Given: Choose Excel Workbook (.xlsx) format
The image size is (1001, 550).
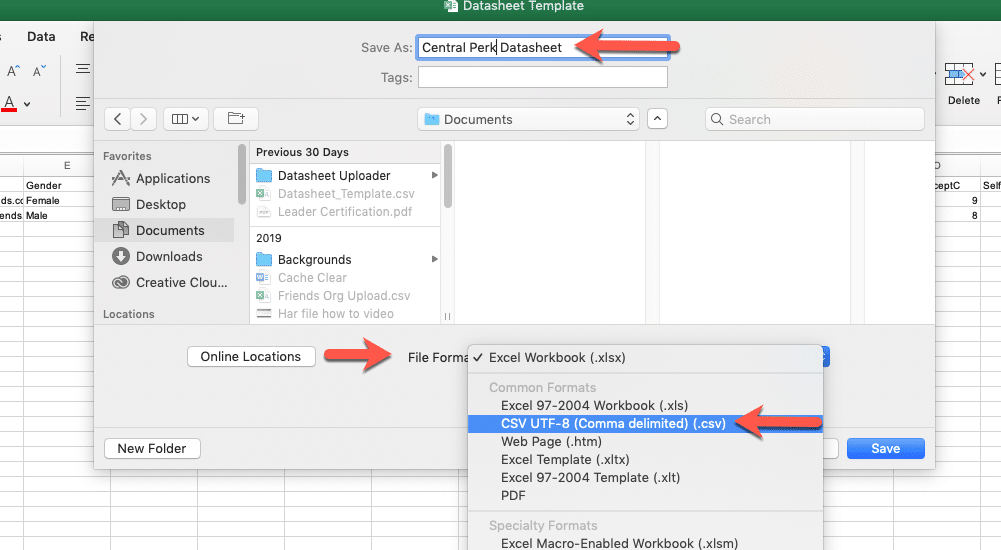Looking at the screenshot, I should coord(645,358).
